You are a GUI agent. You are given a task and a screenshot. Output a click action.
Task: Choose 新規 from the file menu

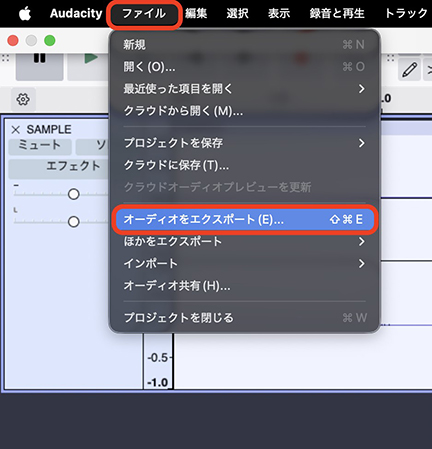[x=245, y=45]
